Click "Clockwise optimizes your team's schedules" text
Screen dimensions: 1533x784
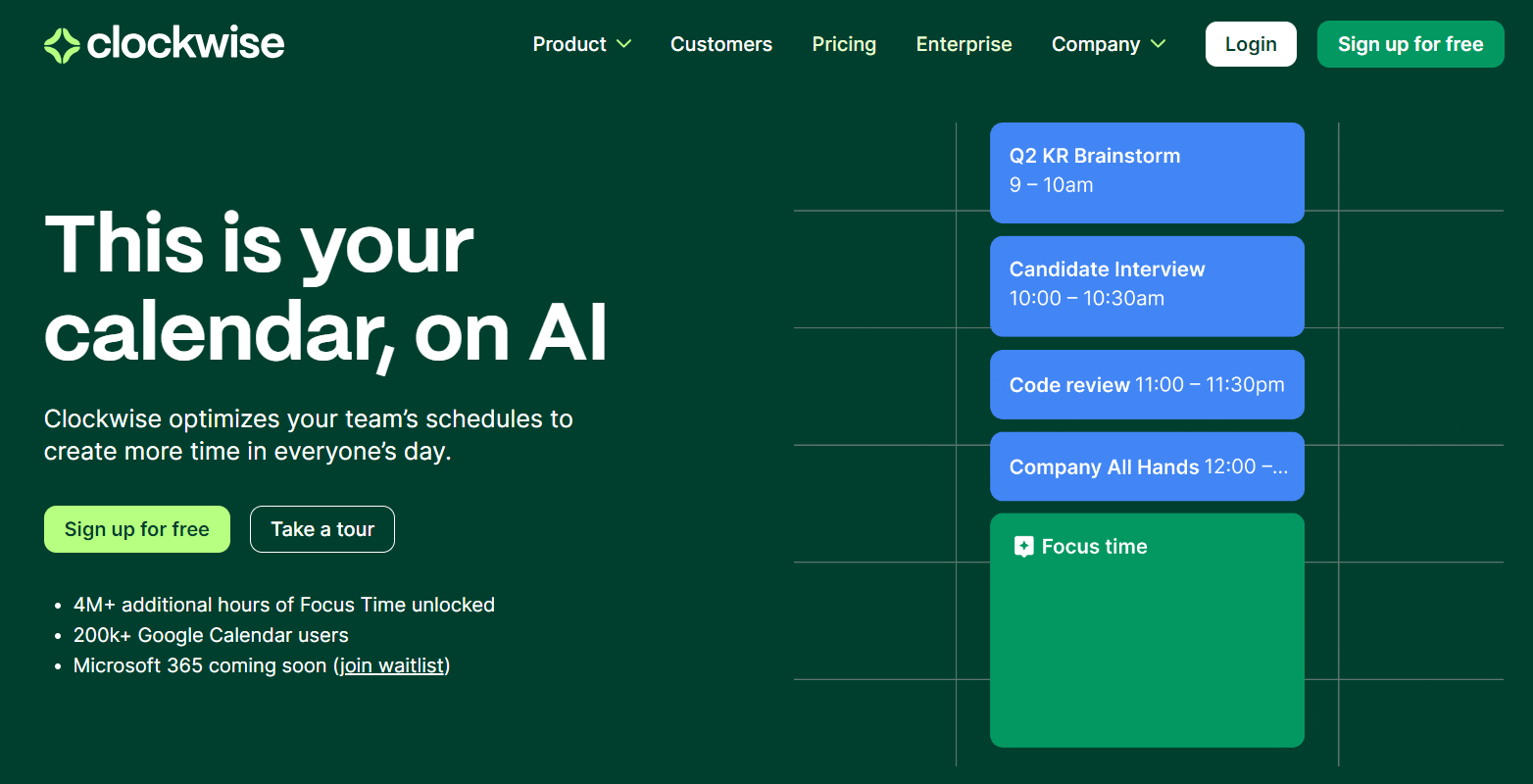[309, 435]
